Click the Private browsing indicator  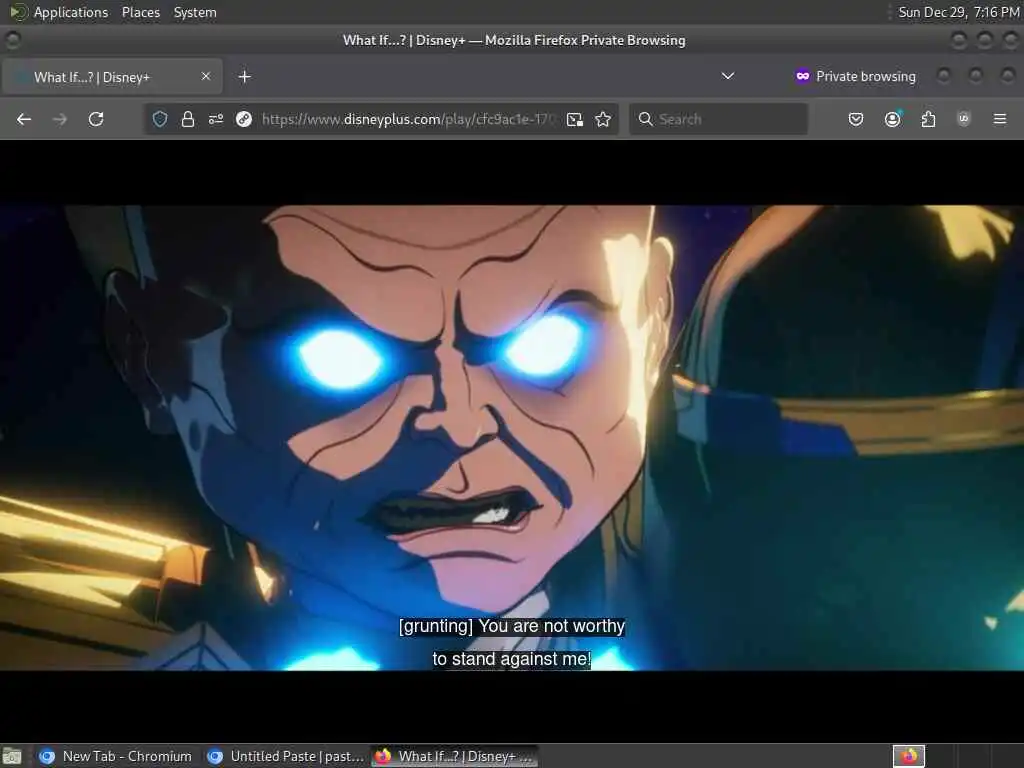tap(856, 76)
